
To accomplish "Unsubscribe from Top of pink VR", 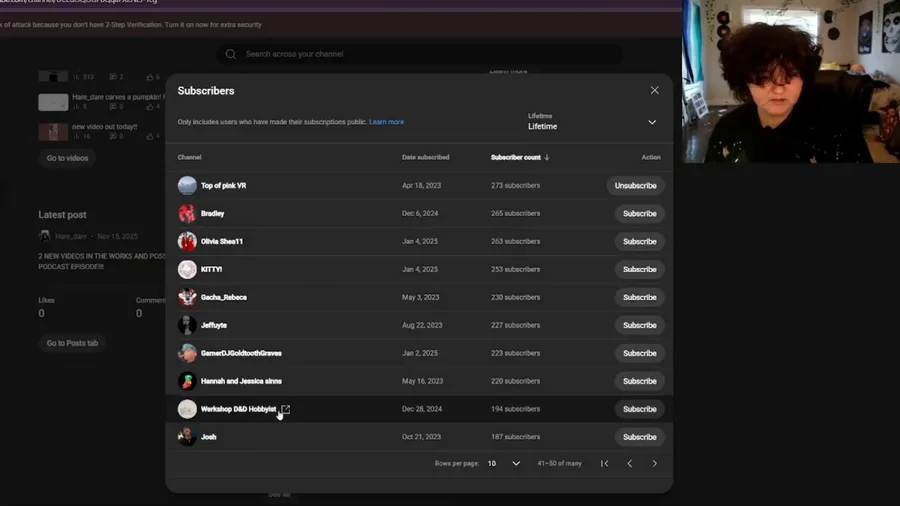I will pyautogui.click(x=635, y=186).
